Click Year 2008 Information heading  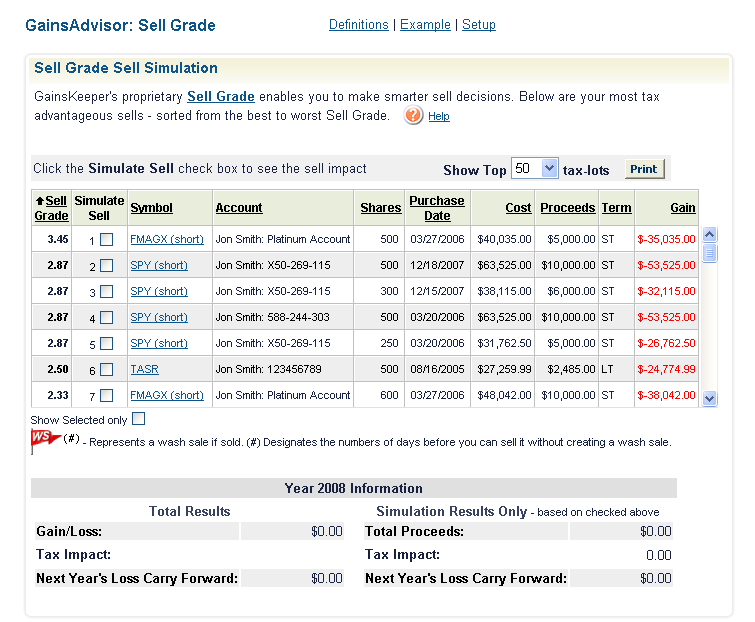pyautogui.click(x=353, y=488)
